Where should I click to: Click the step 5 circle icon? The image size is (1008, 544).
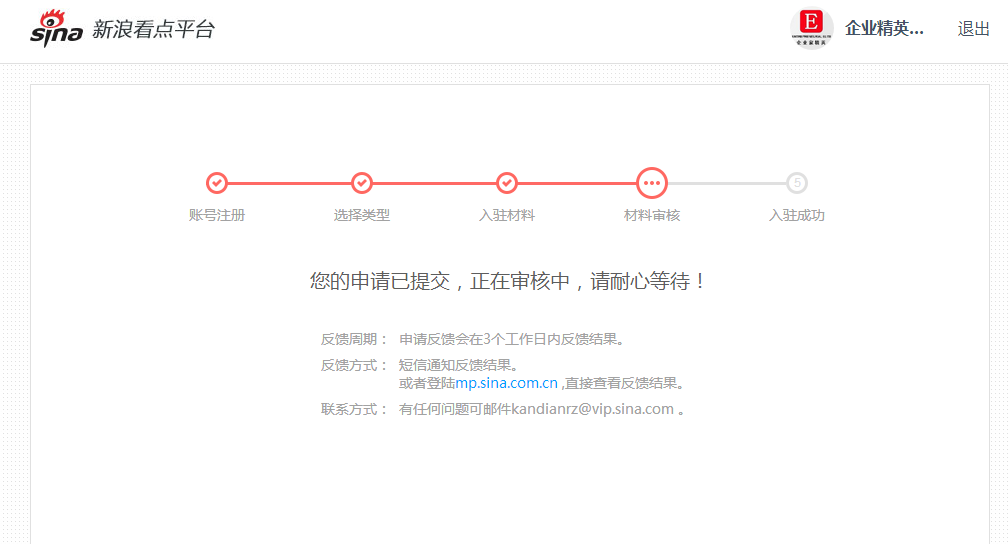pos(797,183)
